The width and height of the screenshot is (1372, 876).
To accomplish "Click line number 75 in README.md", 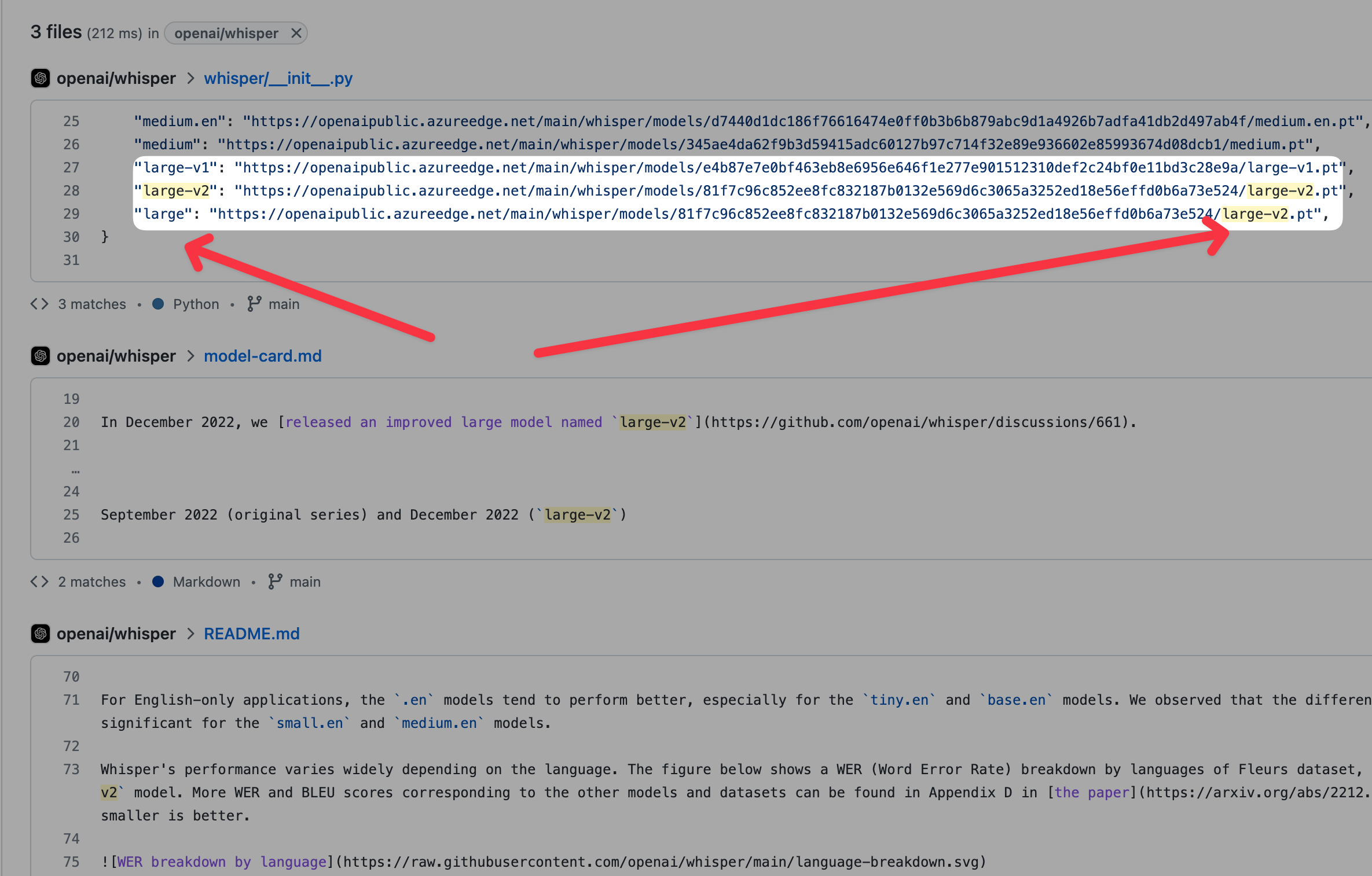I will pos(71,862).
